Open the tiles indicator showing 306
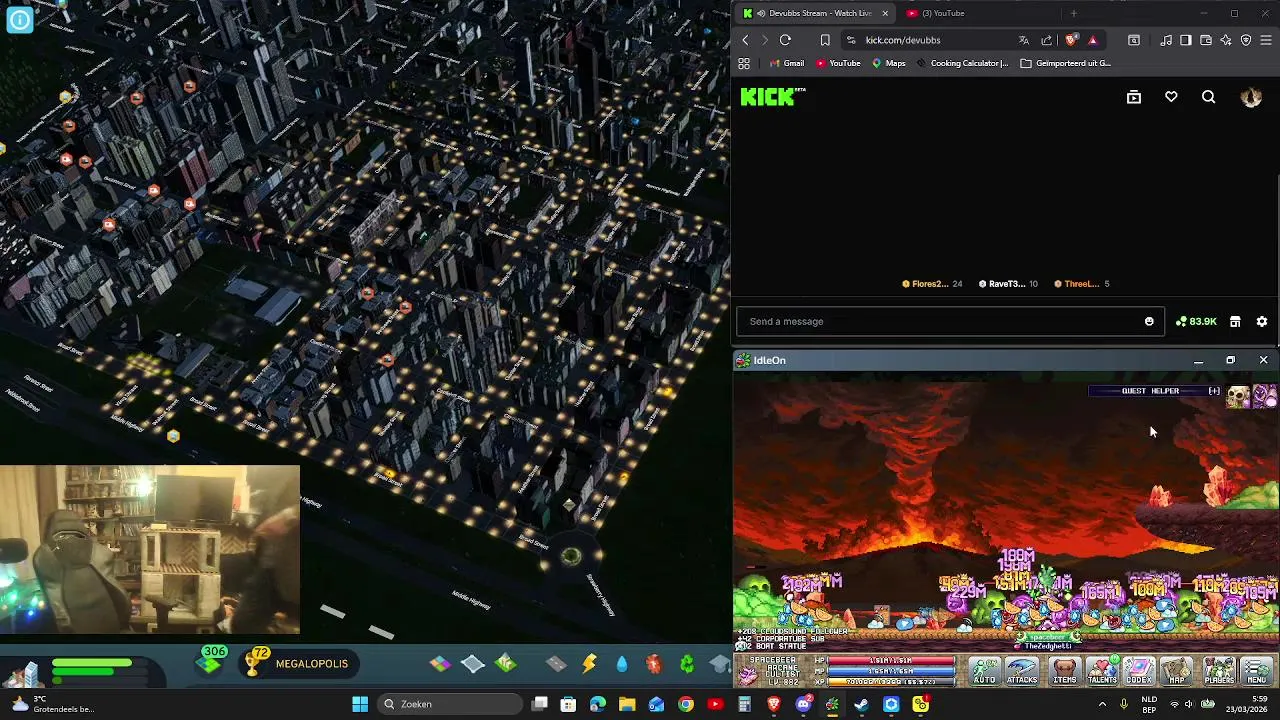 point(212,659)
